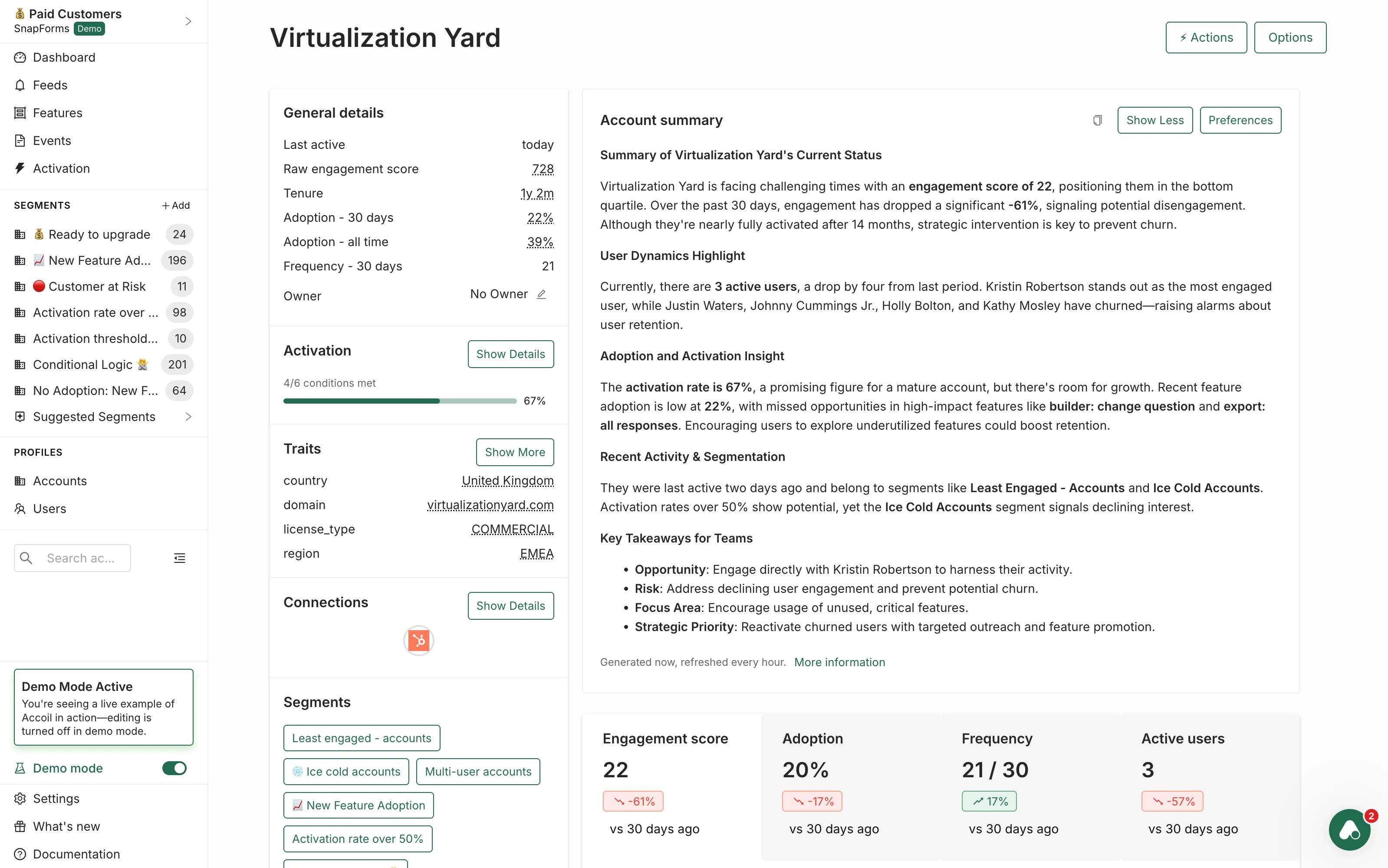Image resolution: width=1388 pixels, height=868 pixels.
Task: Click Show Less on Account summary
Action: (x=1154, y=120)
